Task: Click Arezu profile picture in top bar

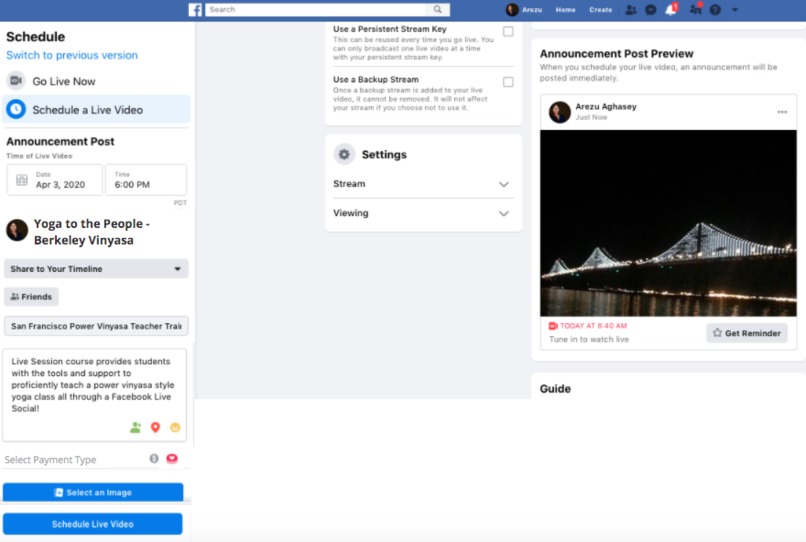Action: (x=512, y=10)
